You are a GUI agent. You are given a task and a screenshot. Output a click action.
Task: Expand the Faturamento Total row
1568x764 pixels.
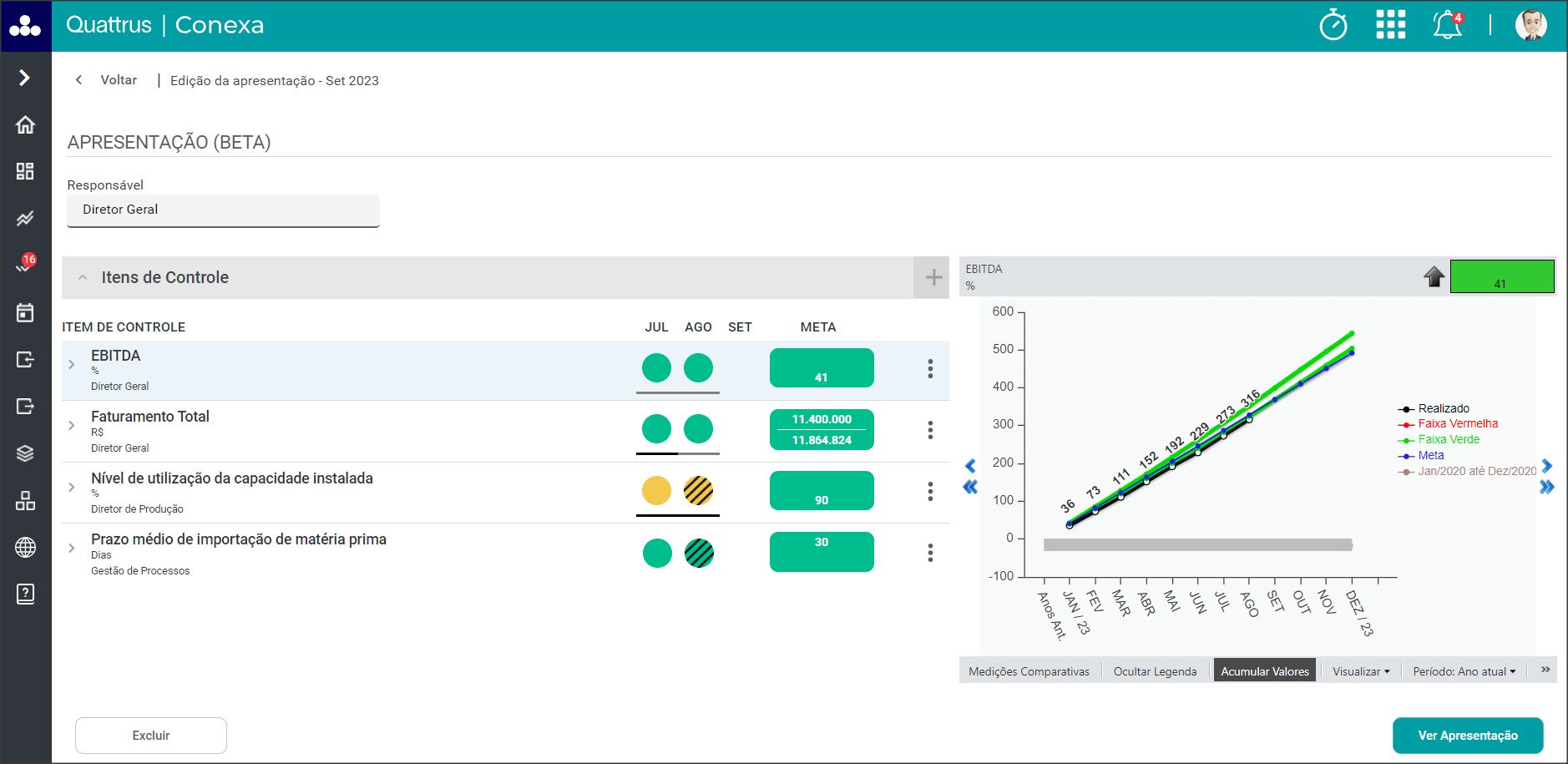72,426
